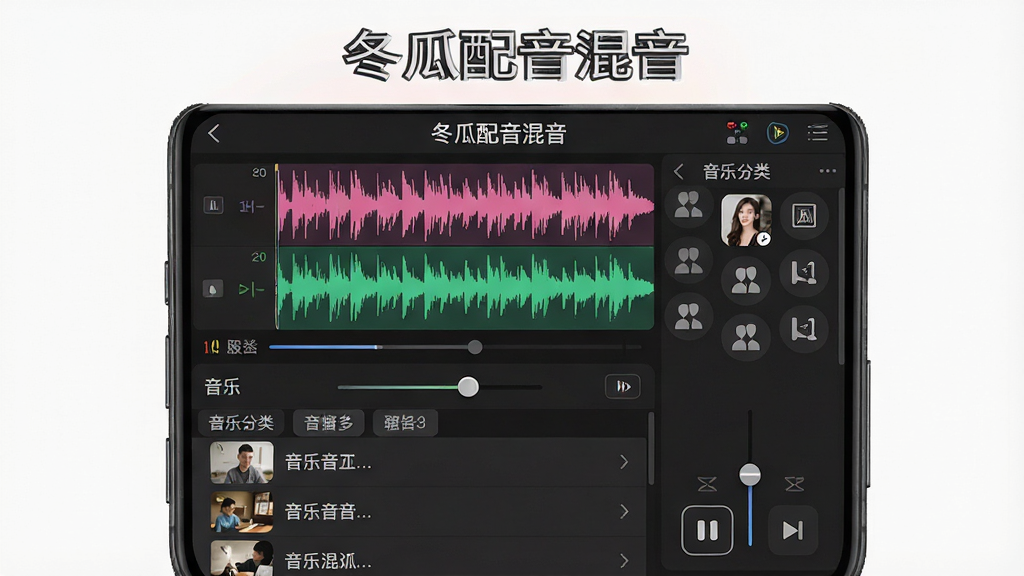Go back using the top-left arrow
The height and width of the screenshot is (576, 1024).
(214, 133)
